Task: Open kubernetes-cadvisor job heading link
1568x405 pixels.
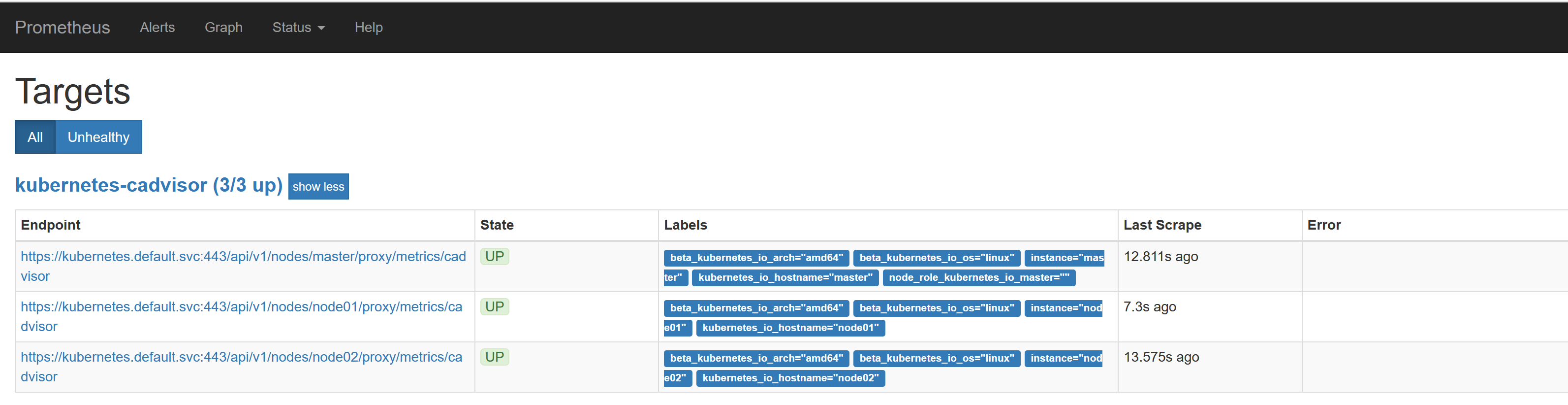Action: click(x=149, y=185)
